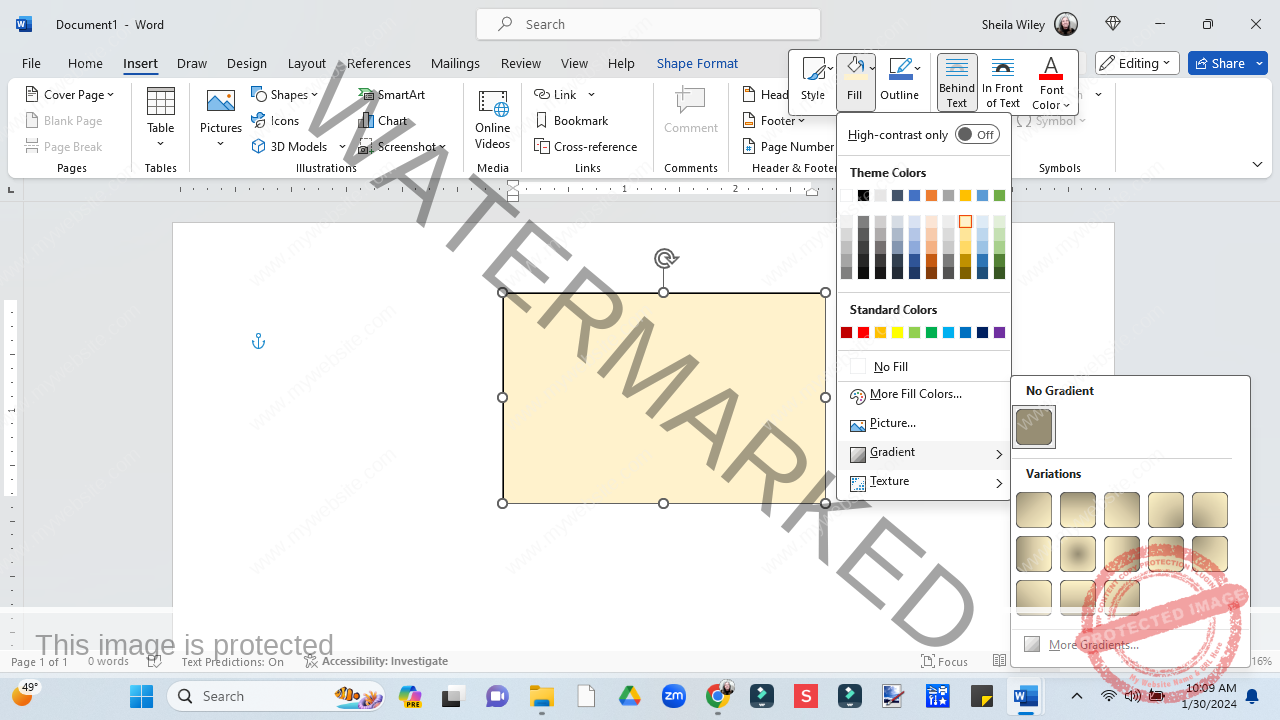Insert a Cross-reference
The width and height of the screenshot is (1280, 720).
586,146
